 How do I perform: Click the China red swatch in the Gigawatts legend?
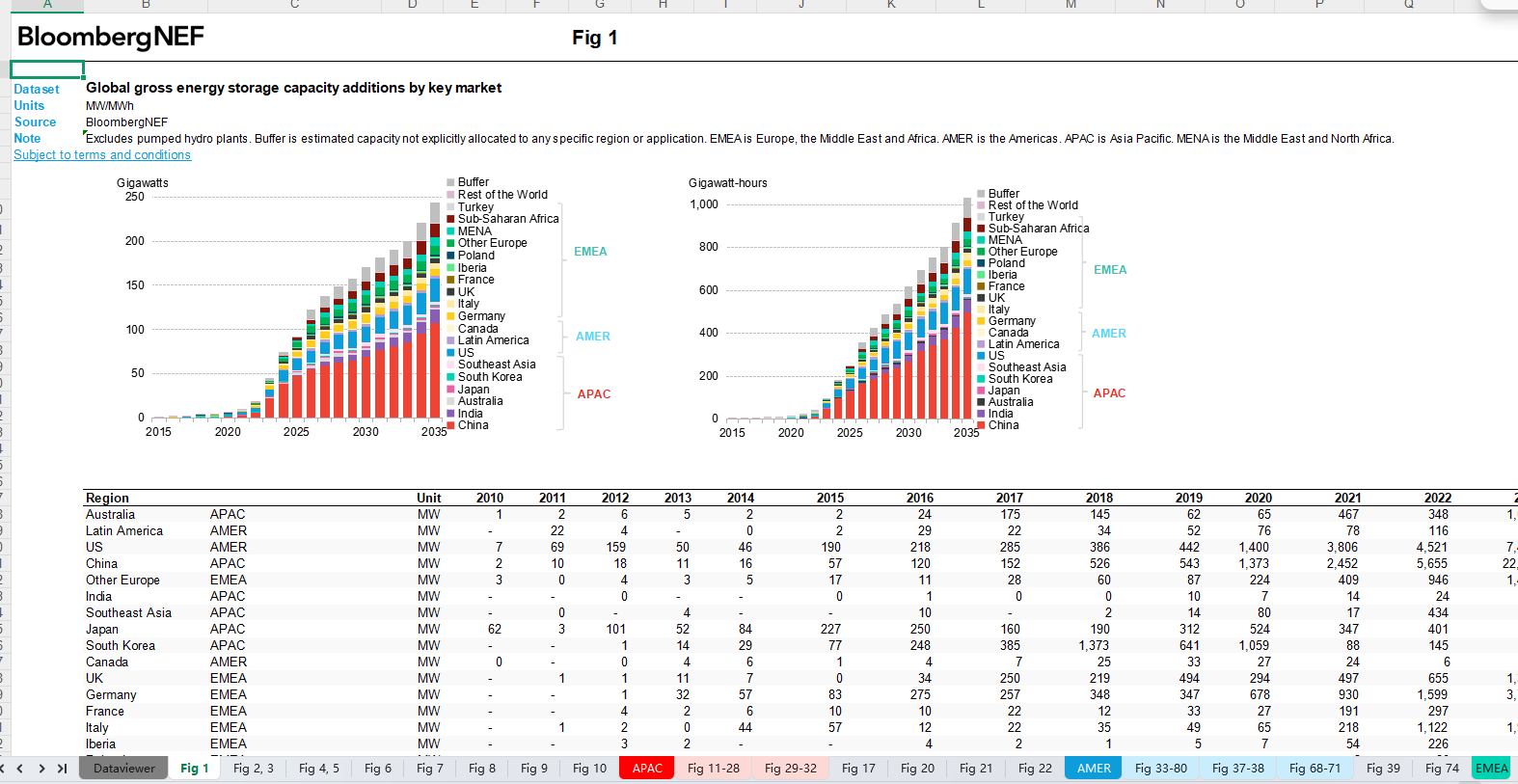tap(450, 425)
